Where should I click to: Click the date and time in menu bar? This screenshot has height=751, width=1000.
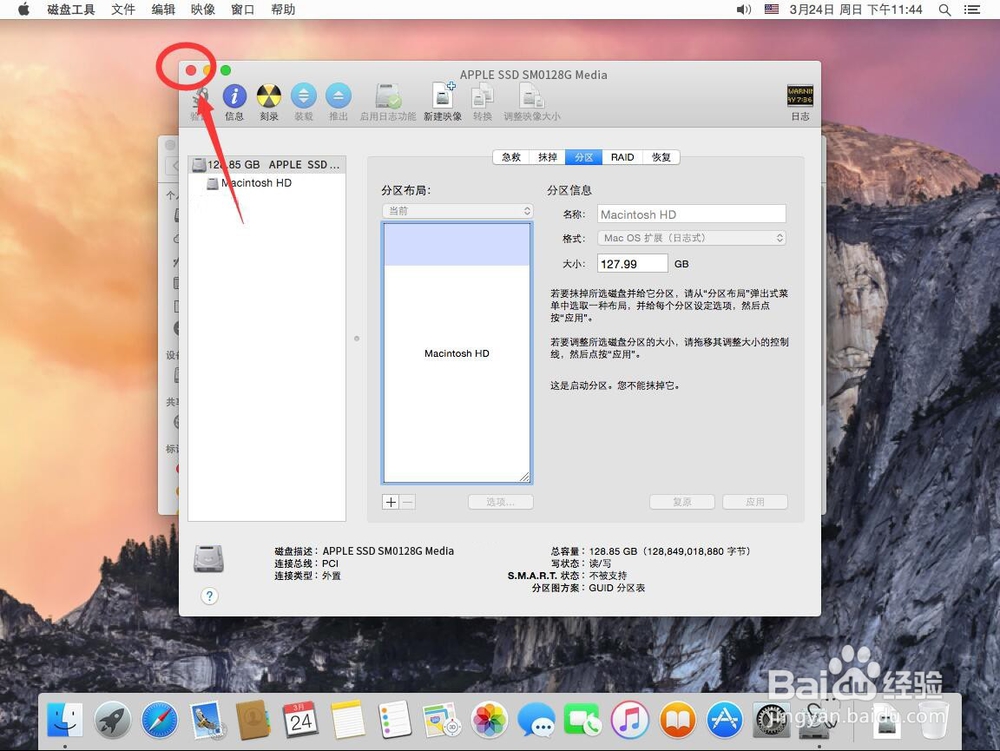tap(855, 10)
